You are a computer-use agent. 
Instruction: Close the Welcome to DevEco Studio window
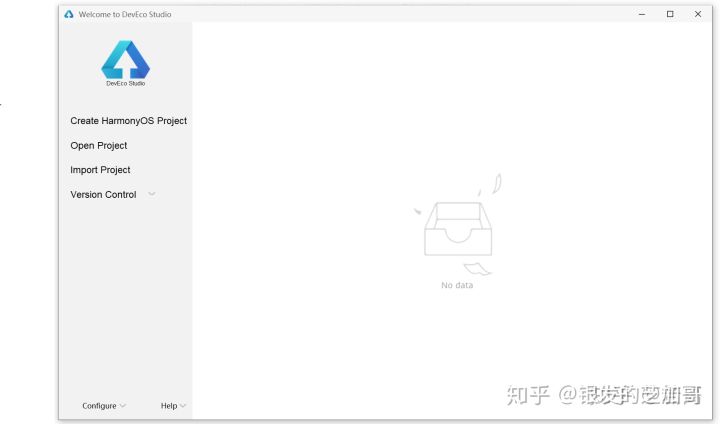pos(698,14)
